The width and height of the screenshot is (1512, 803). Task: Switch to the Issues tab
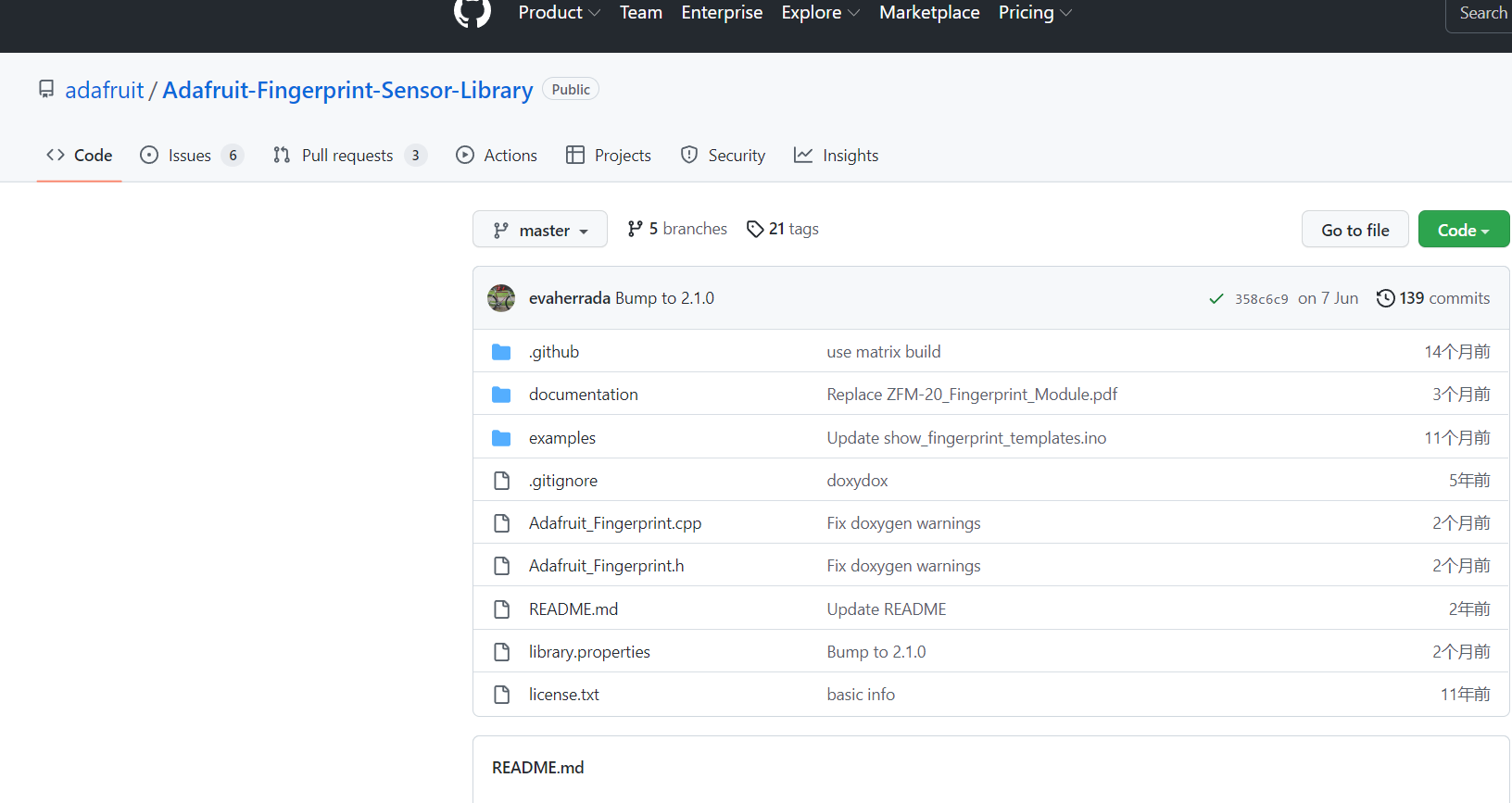pyautogui.click(x=190, y=156)
